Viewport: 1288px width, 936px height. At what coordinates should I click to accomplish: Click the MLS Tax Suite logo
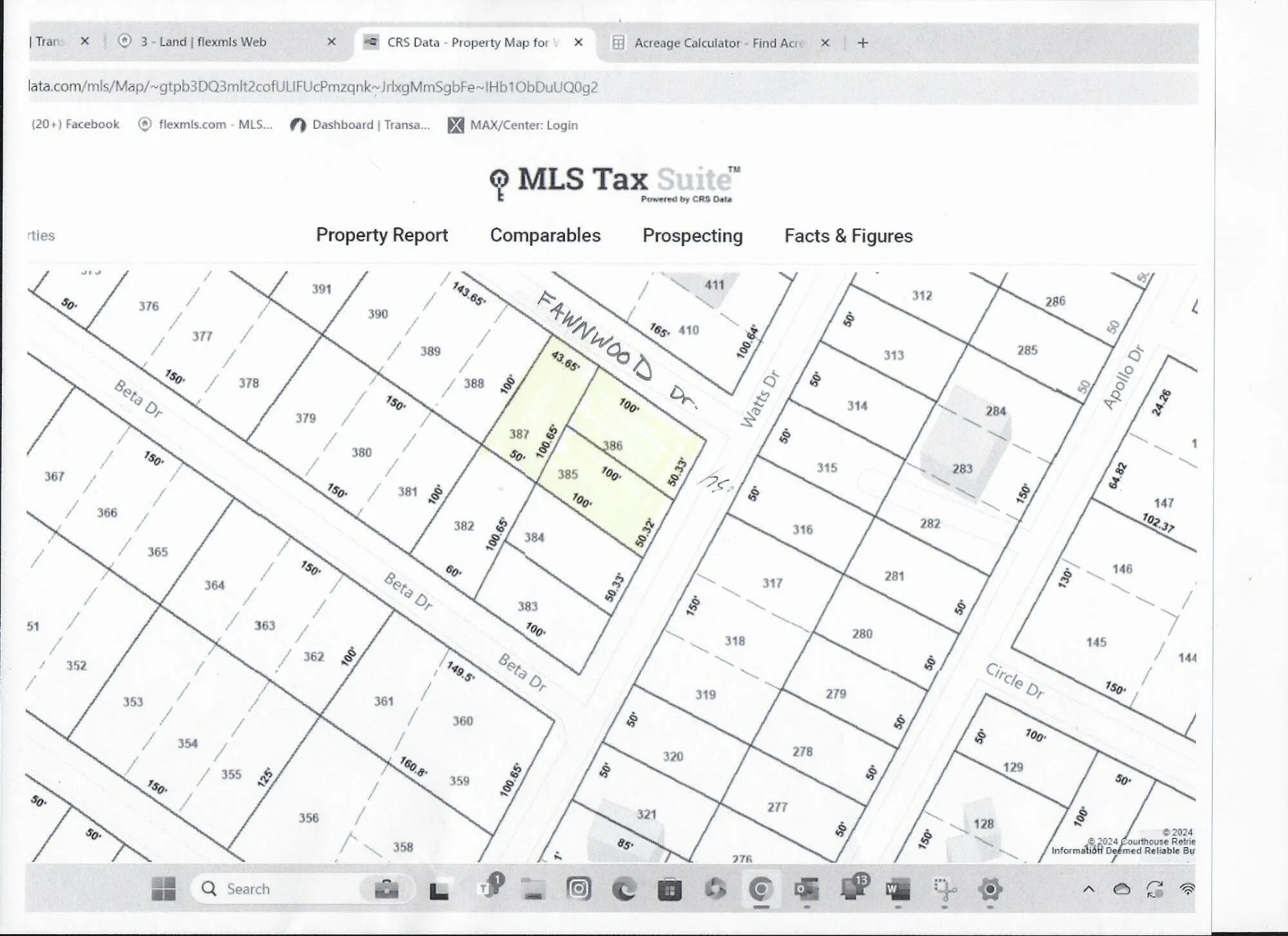[x=614, y=184]
